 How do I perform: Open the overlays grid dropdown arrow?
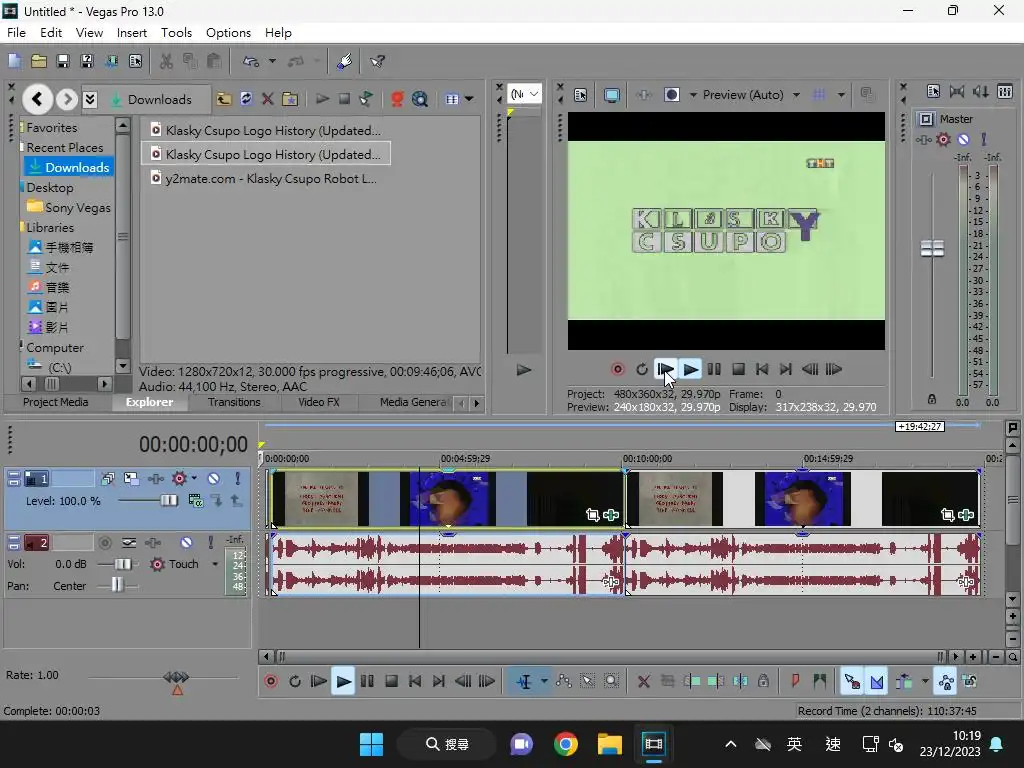[x=841, y=95]
